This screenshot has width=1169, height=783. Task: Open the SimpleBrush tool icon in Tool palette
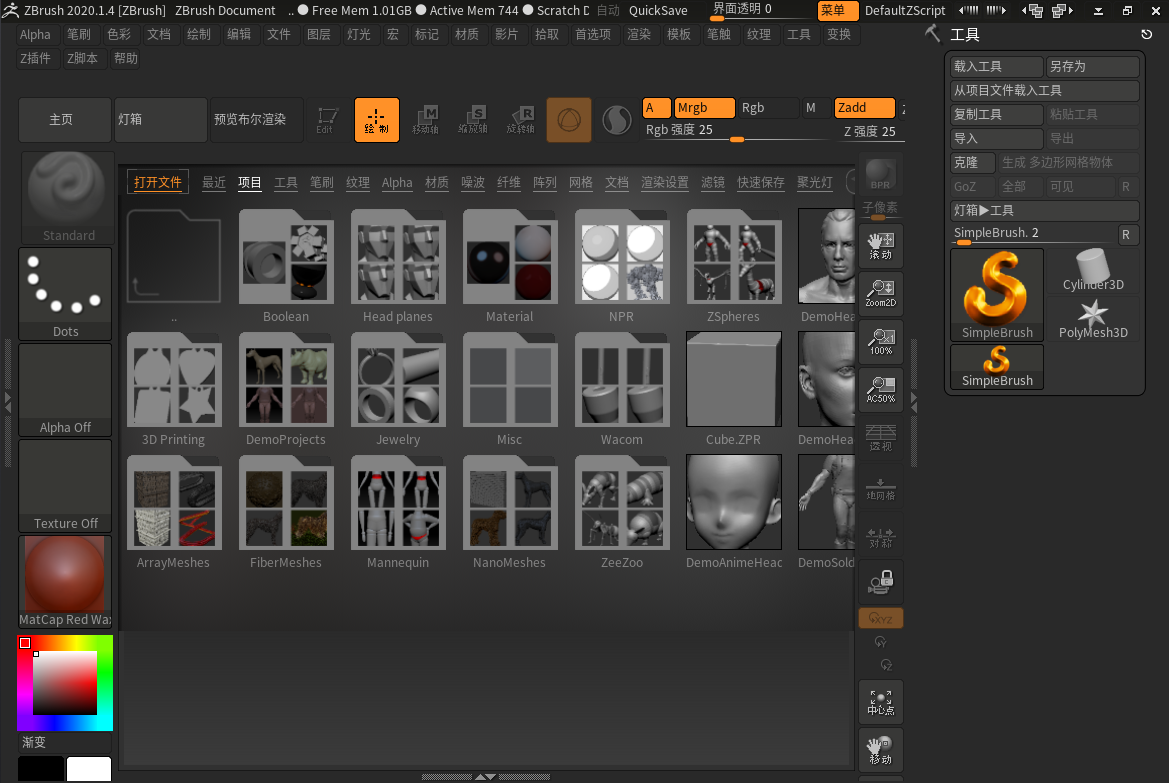[996, 290]
